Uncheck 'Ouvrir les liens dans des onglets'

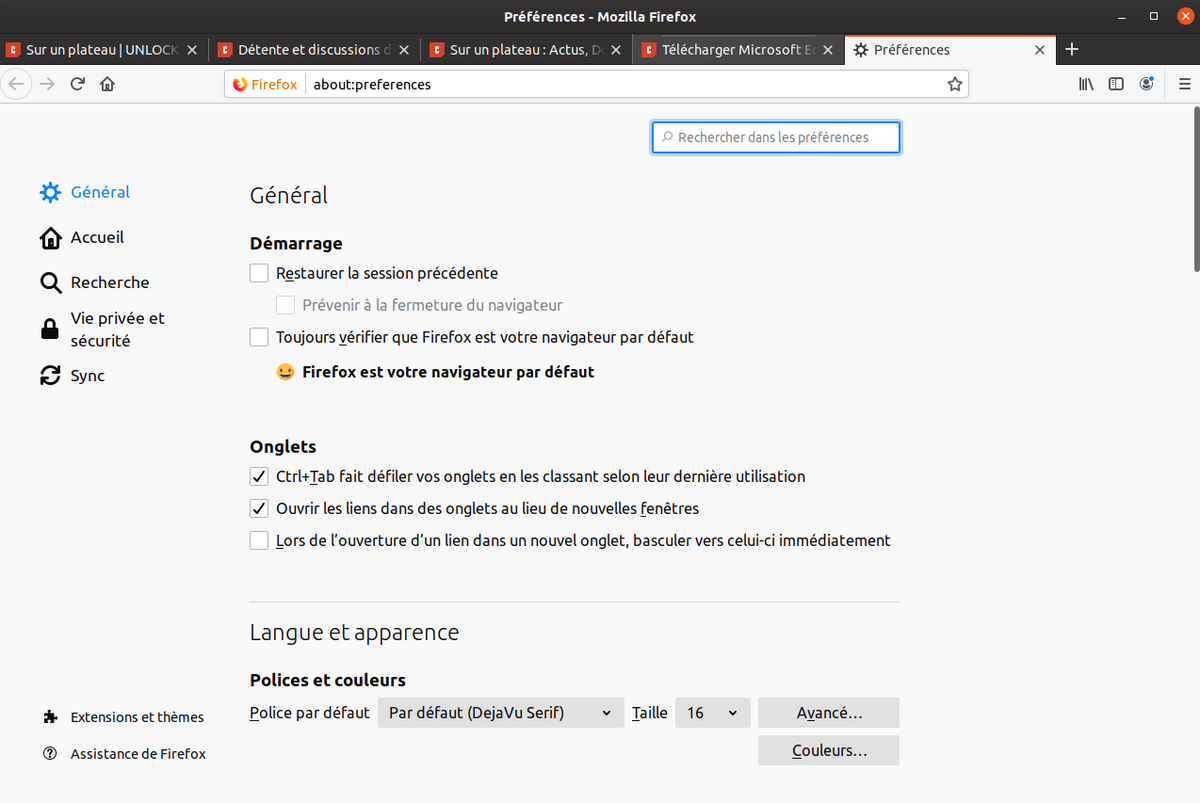(x=259, y=508)
